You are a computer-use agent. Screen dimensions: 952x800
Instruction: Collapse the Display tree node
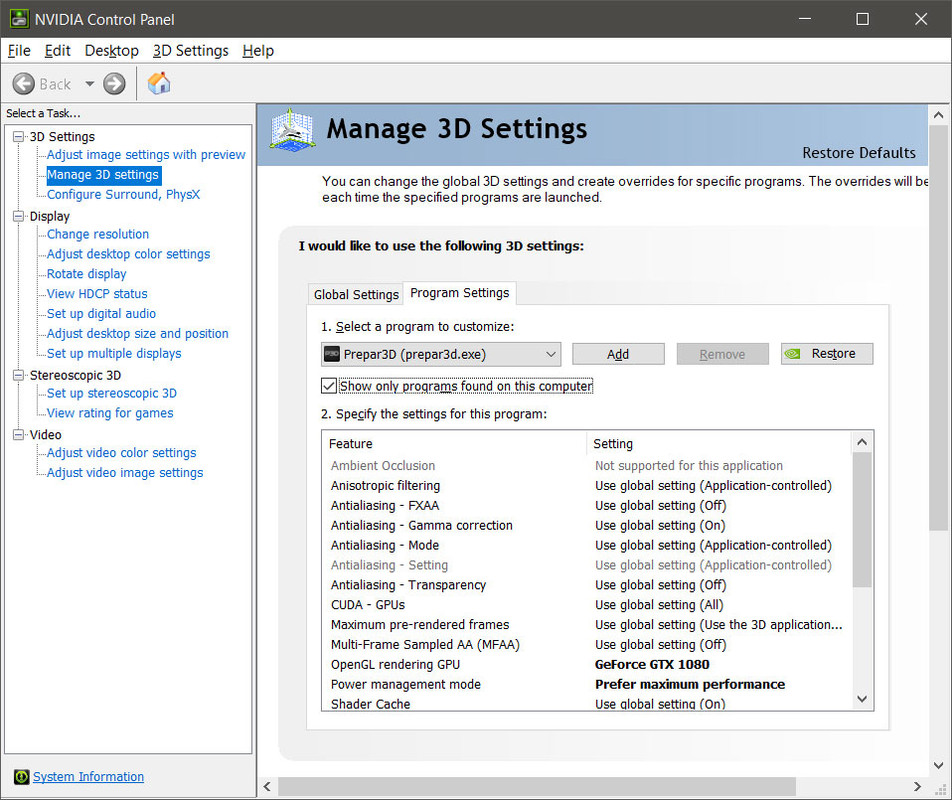pyautogui.click(x=19, y=216)
